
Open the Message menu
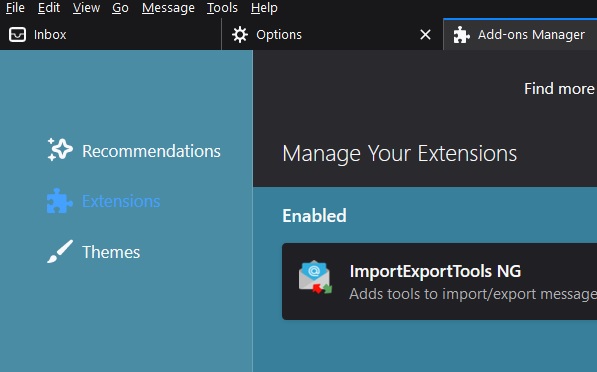pyautogui.click(x=168, y=8)
